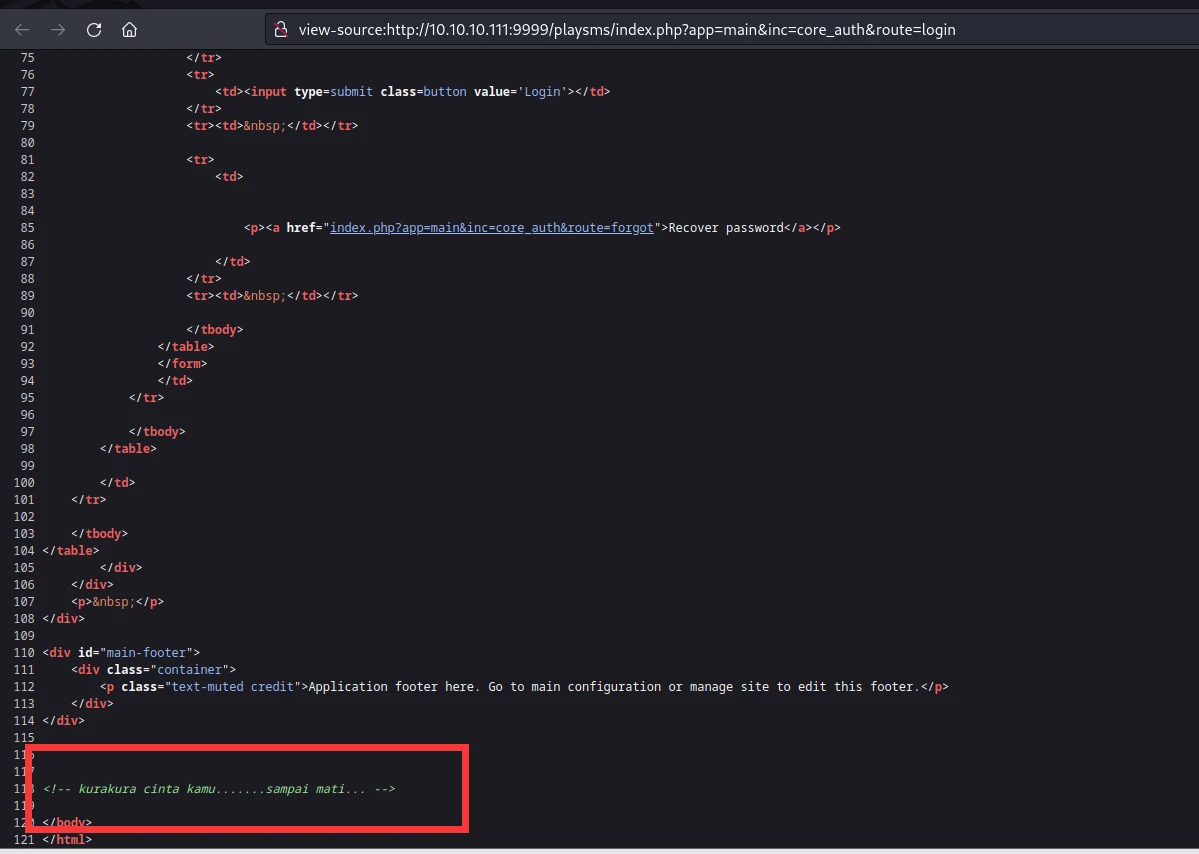
Task: Select line number 121
Action: pos(24,839)
